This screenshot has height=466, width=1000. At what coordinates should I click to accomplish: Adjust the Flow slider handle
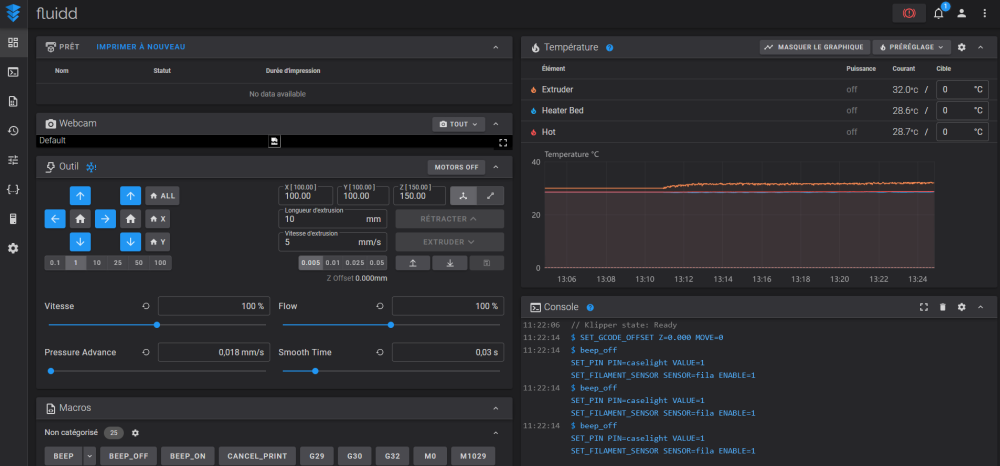coord(391,325)
